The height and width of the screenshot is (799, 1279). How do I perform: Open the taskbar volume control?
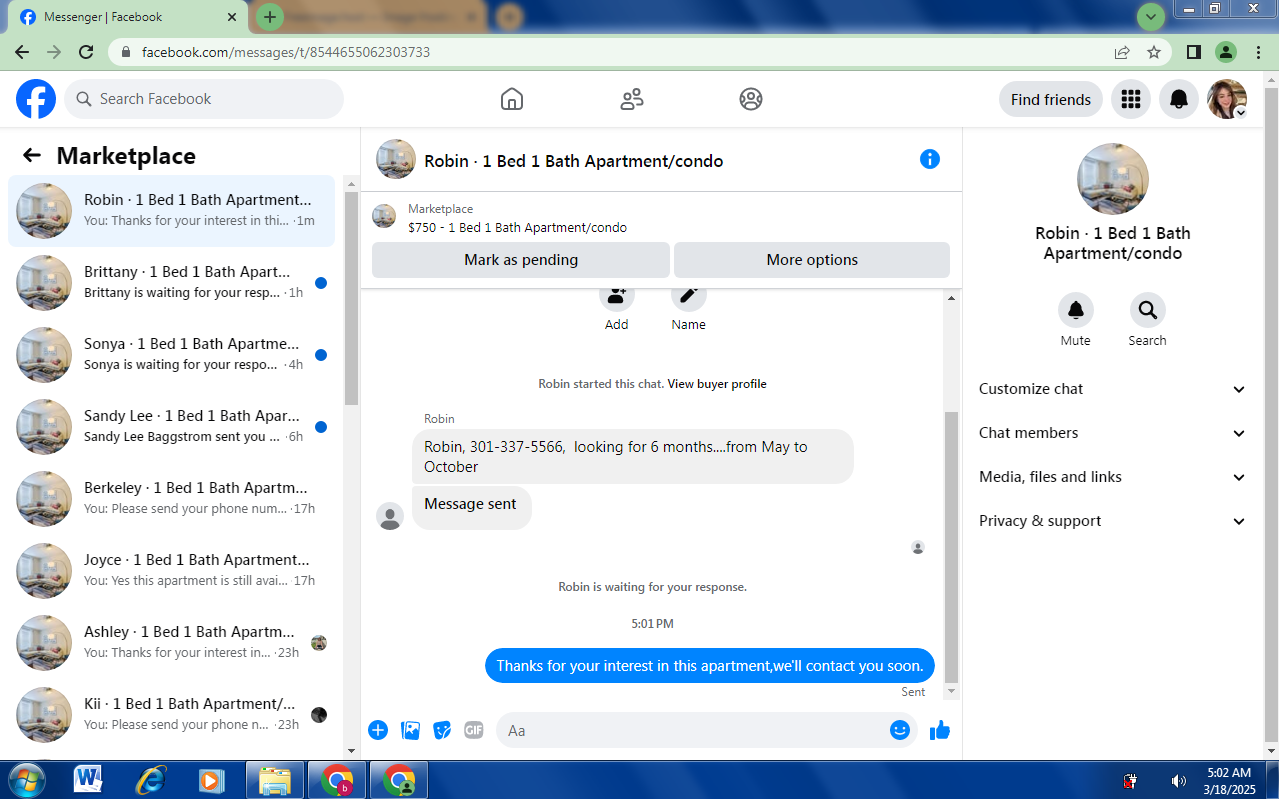[x=1179, y=781]
